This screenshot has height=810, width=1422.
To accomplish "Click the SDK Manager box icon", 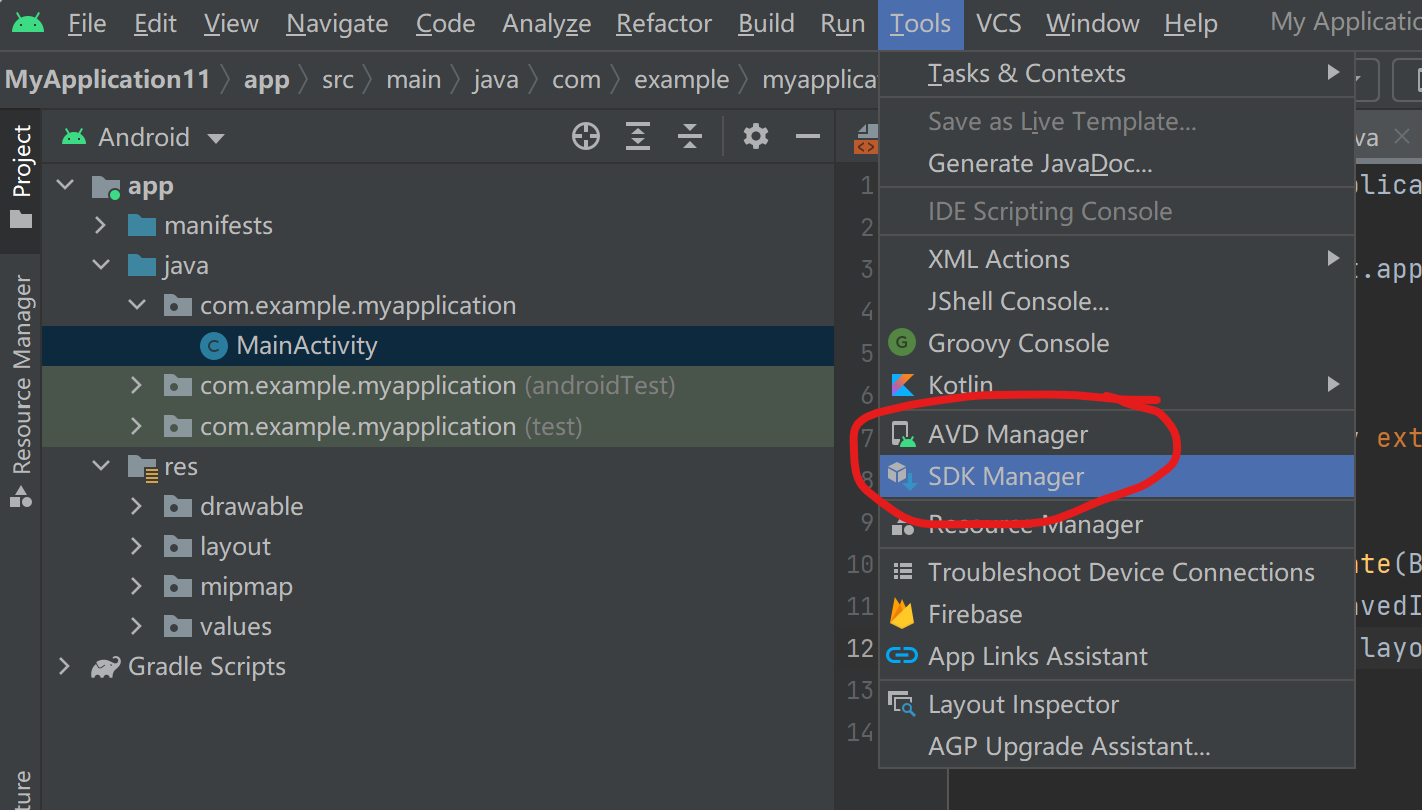I will point(902,476).
